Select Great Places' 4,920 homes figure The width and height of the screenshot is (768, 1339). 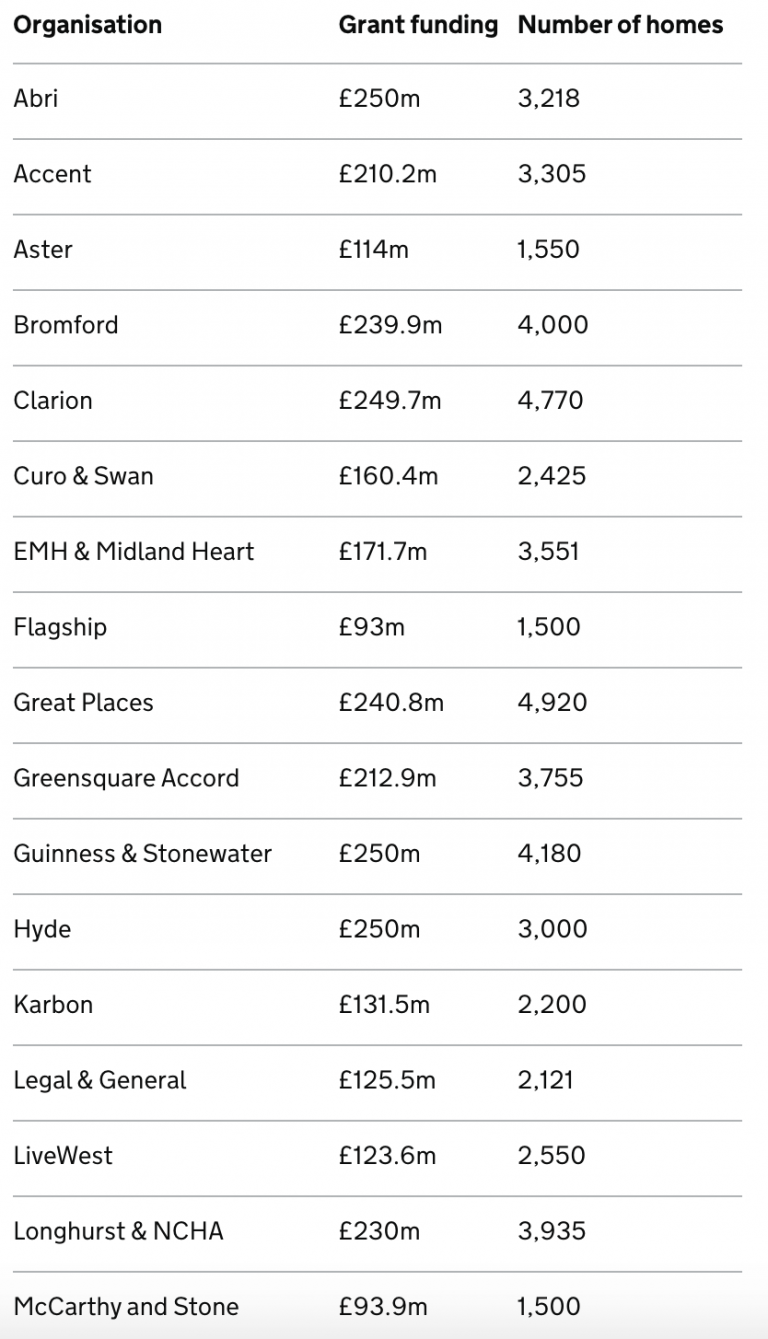tap(552, 702)
